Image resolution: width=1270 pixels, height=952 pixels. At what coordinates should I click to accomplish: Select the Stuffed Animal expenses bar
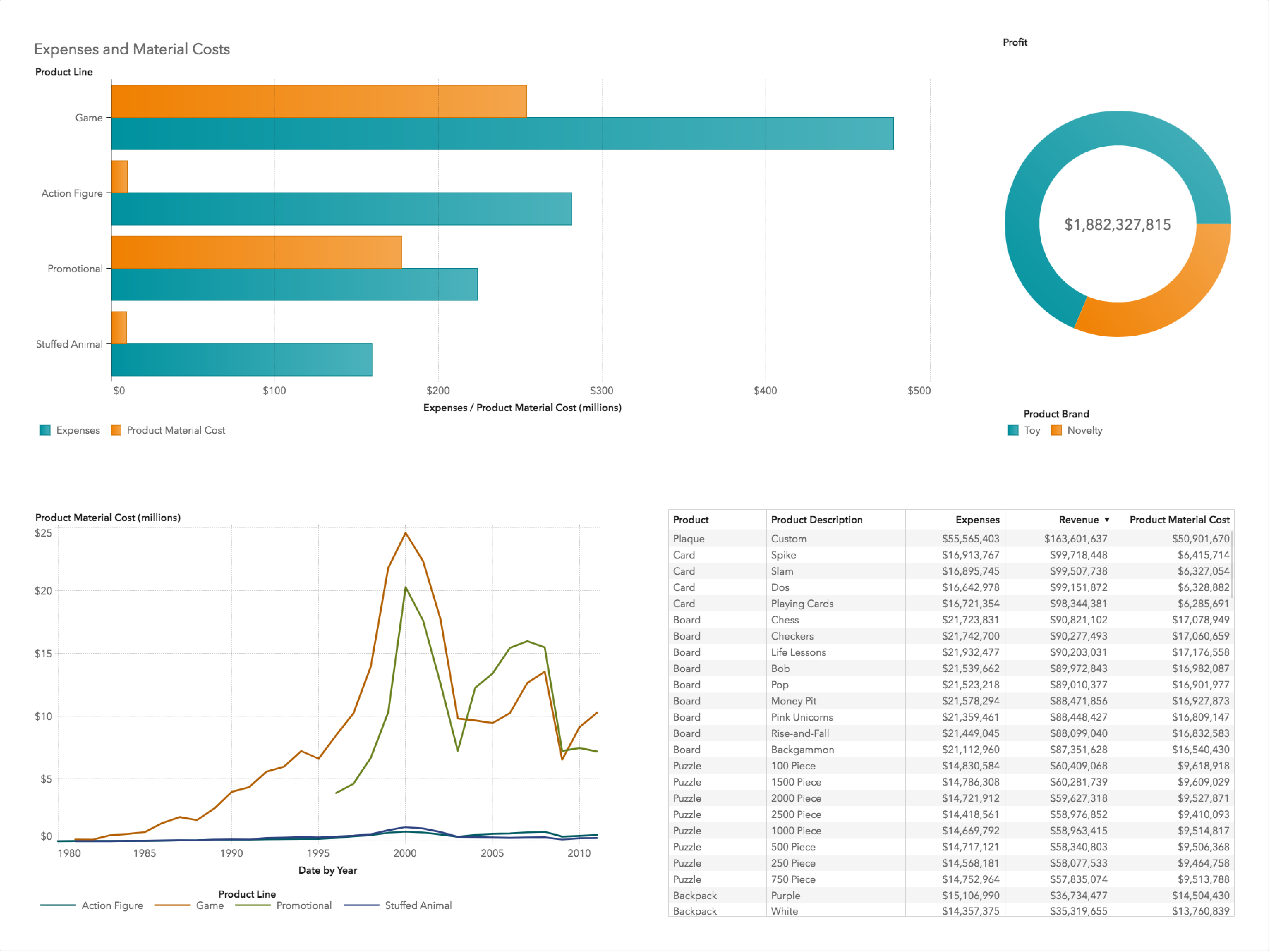click(x=241, y=360)
